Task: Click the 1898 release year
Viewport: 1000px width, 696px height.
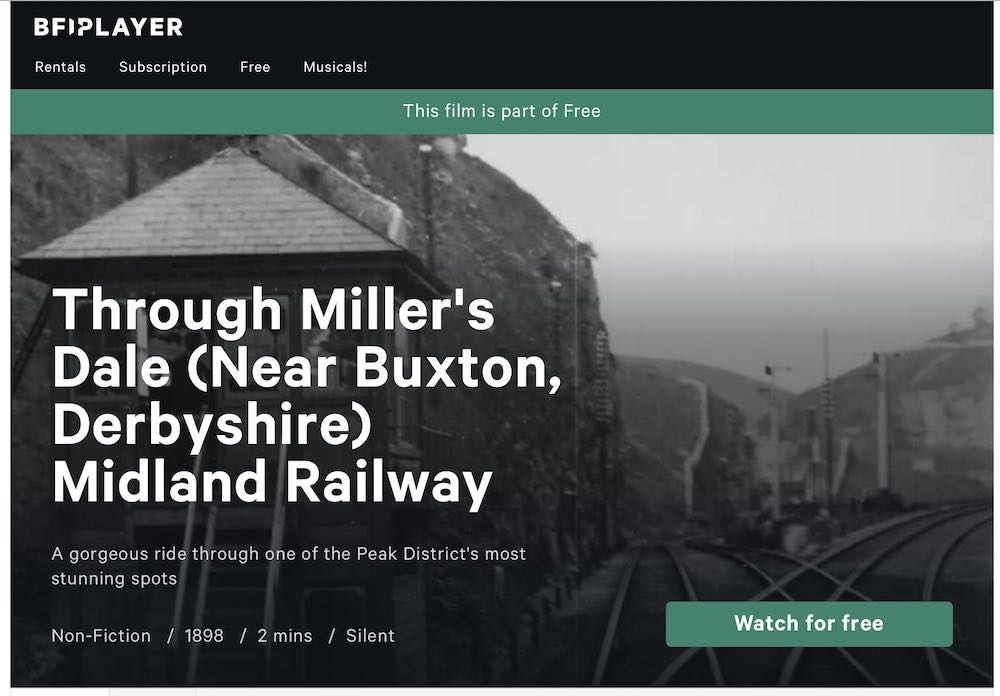Action: point(204,636)
